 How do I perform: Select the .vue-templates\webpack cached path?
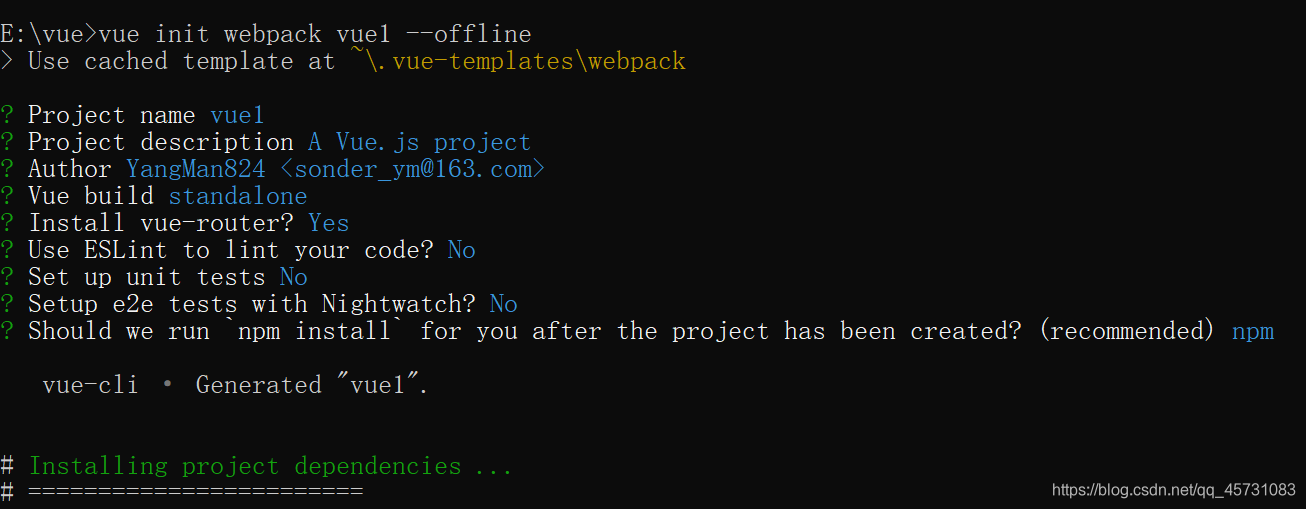click(518, 61)
